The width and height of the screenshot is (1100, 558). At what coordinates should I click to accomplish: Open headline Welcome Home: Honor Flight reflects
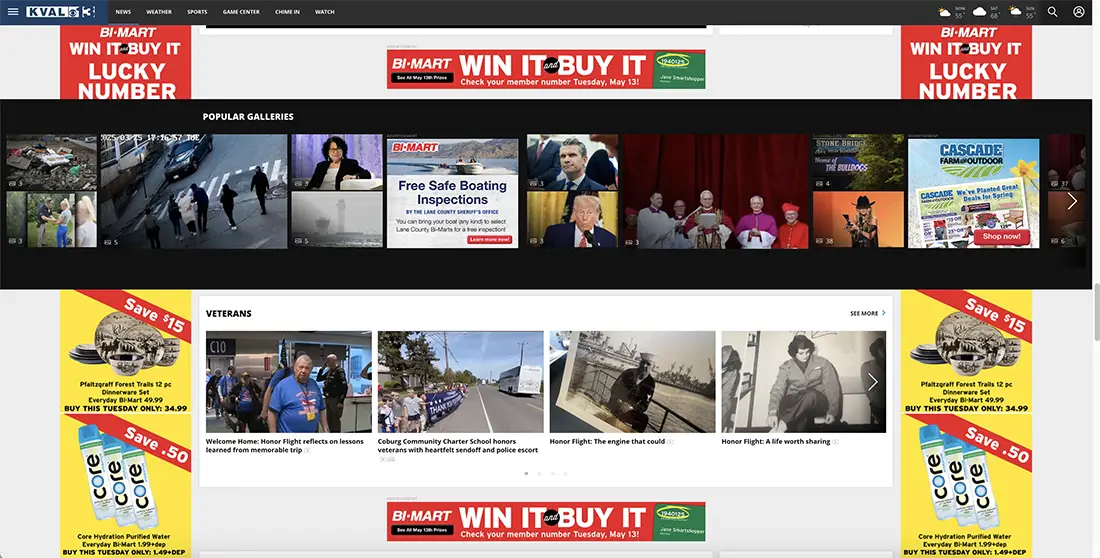[x=285, y=446]
